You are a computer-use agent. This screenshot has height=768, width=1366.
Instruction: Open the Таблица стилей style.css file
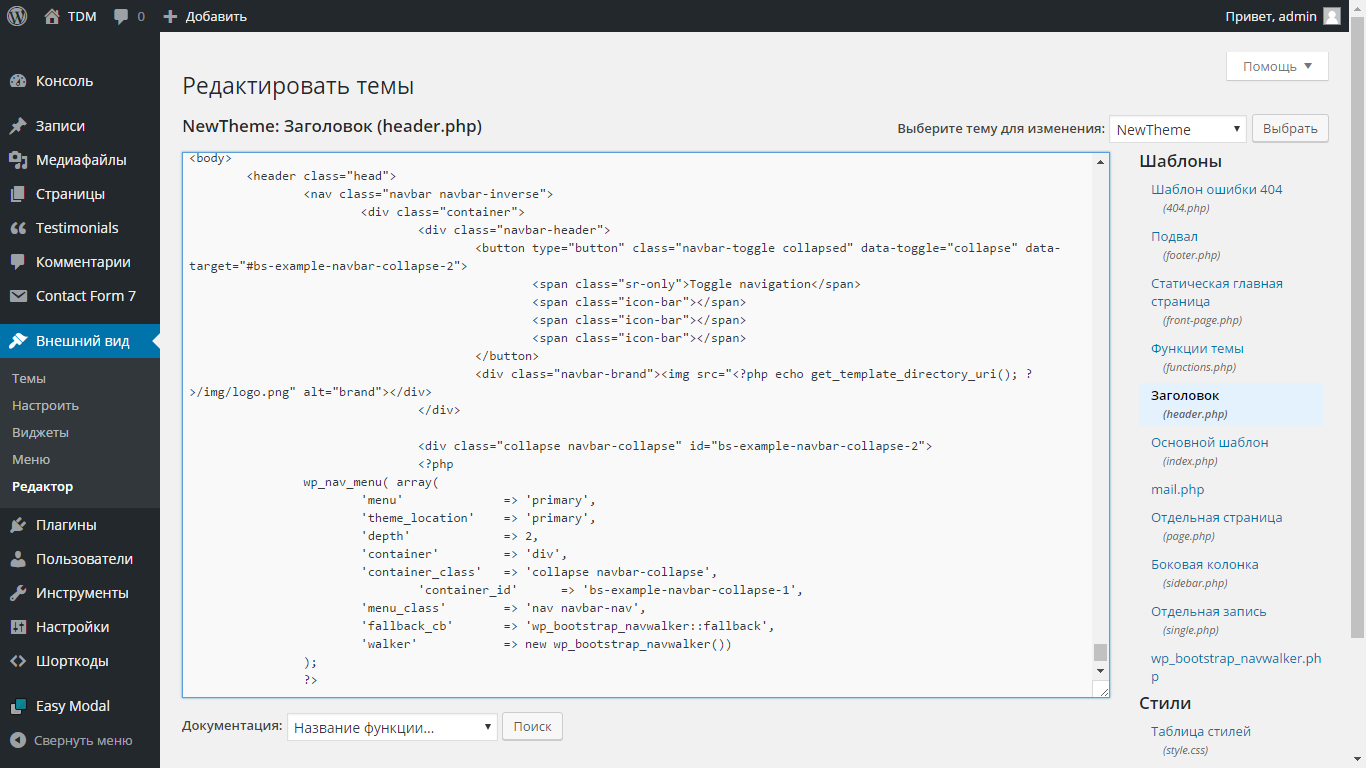coord(1200,731)
